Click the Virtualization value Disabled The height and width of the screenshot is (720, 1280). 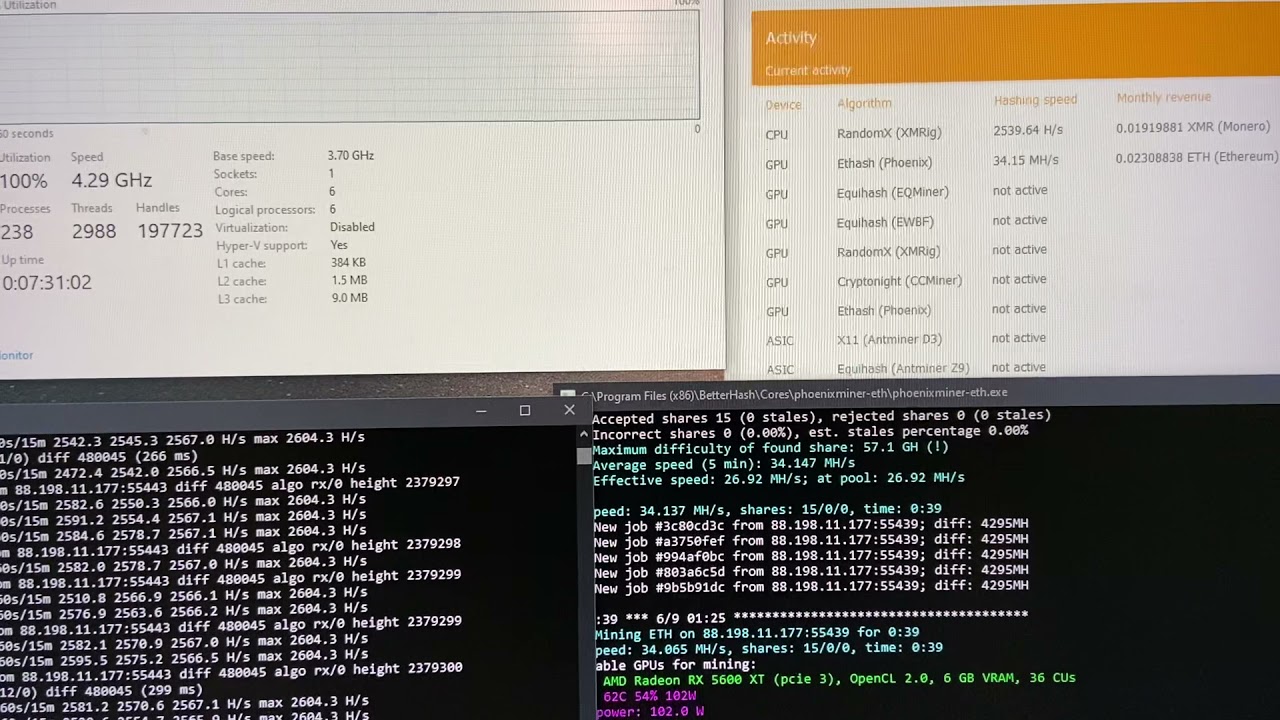point(352,227)
